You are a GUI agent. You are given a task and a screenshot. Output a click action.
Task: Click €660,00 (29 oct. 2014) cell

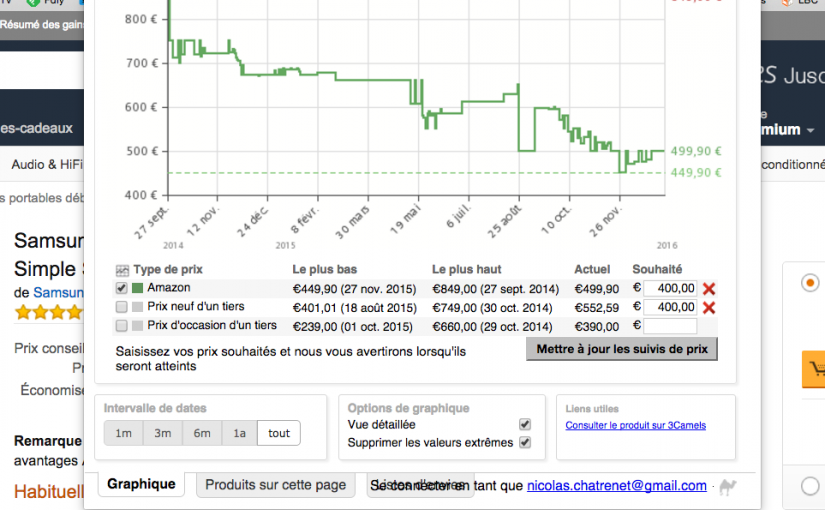492,327
